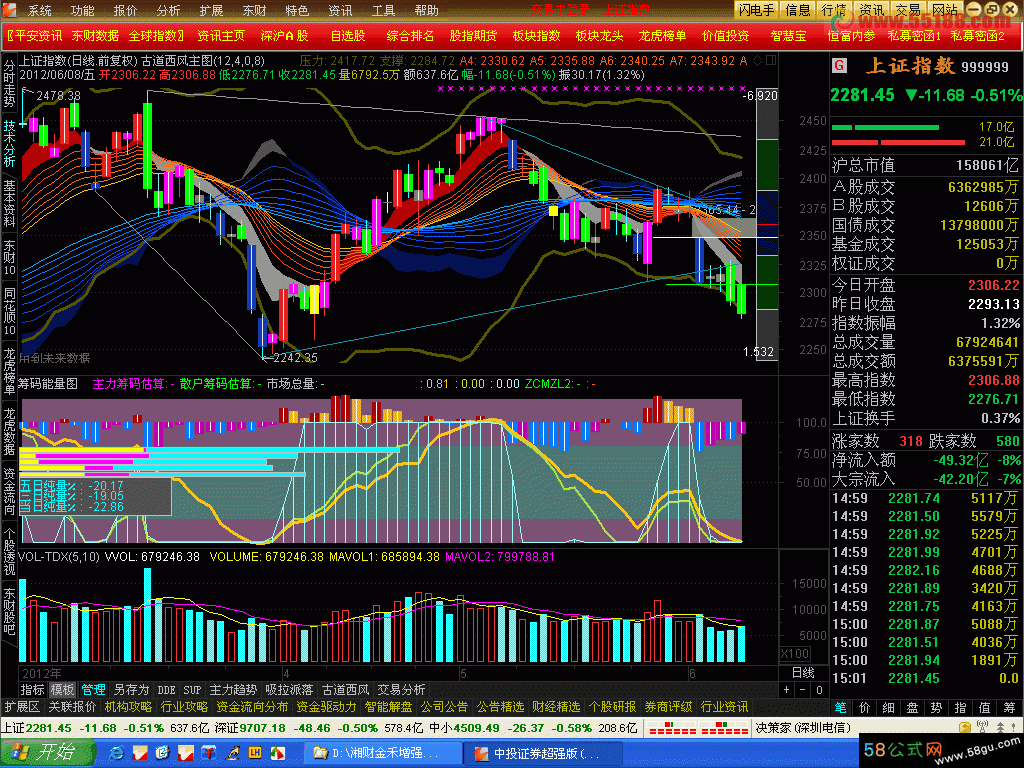Open 智慧宝 in red toolbar

point(788,36)
